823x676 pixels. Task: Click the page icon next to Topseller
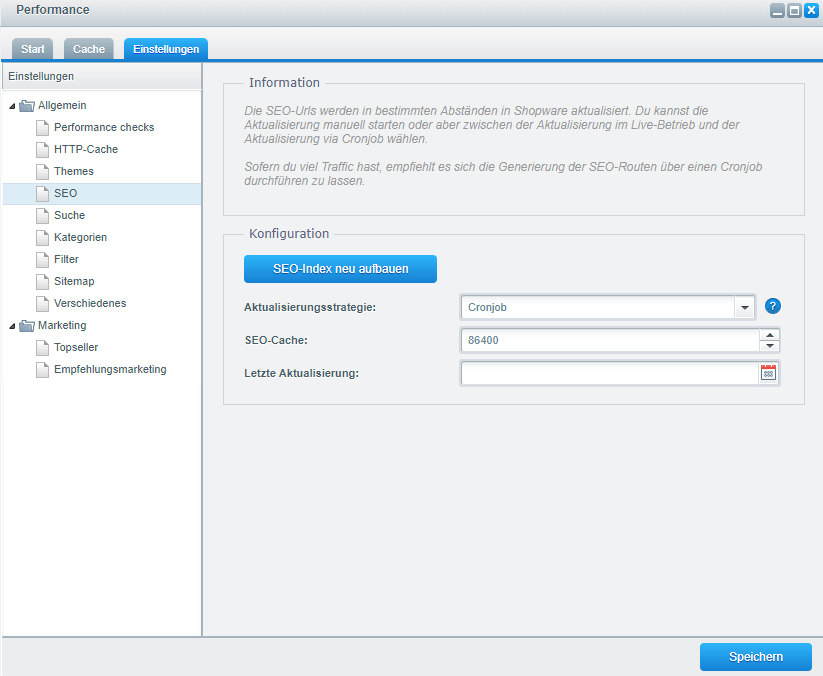42,347
